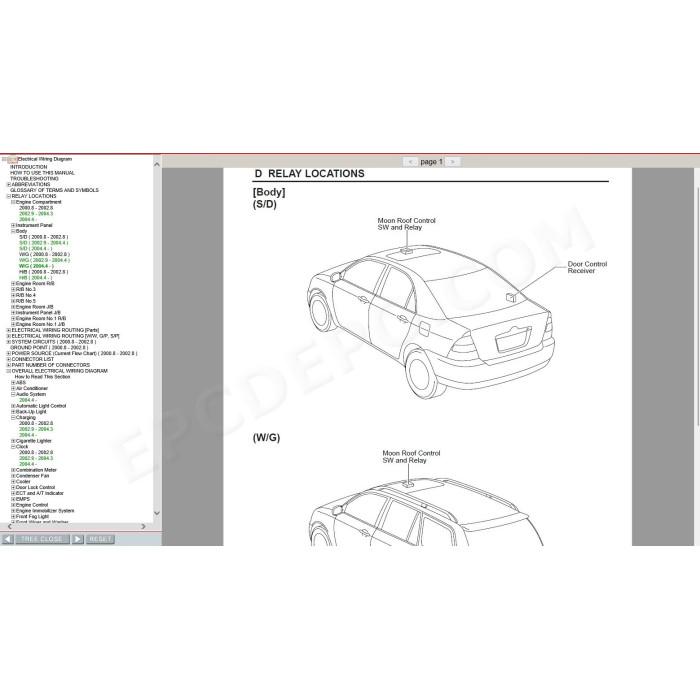
Task: Select W/G ( 2004.4 - ) under Body
Action: 36,266
